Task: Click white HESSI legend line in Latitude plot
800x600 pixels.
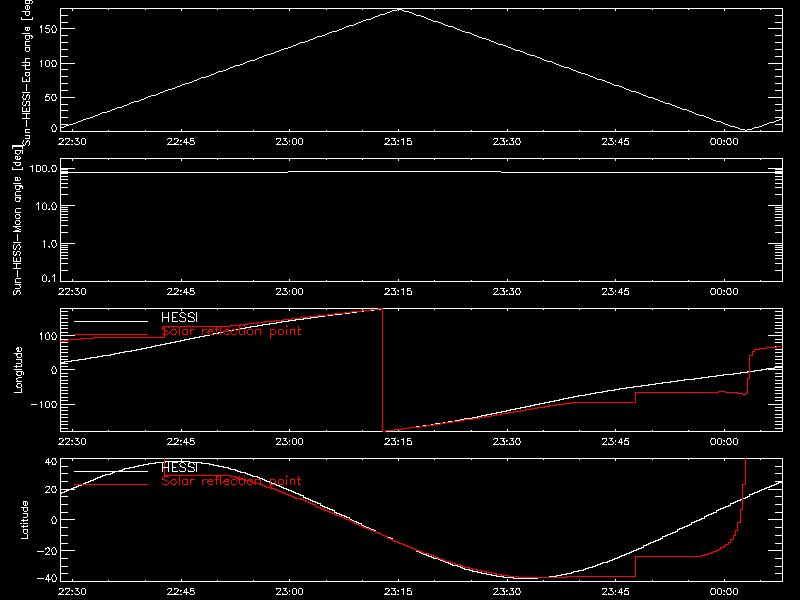Action: 111,471
